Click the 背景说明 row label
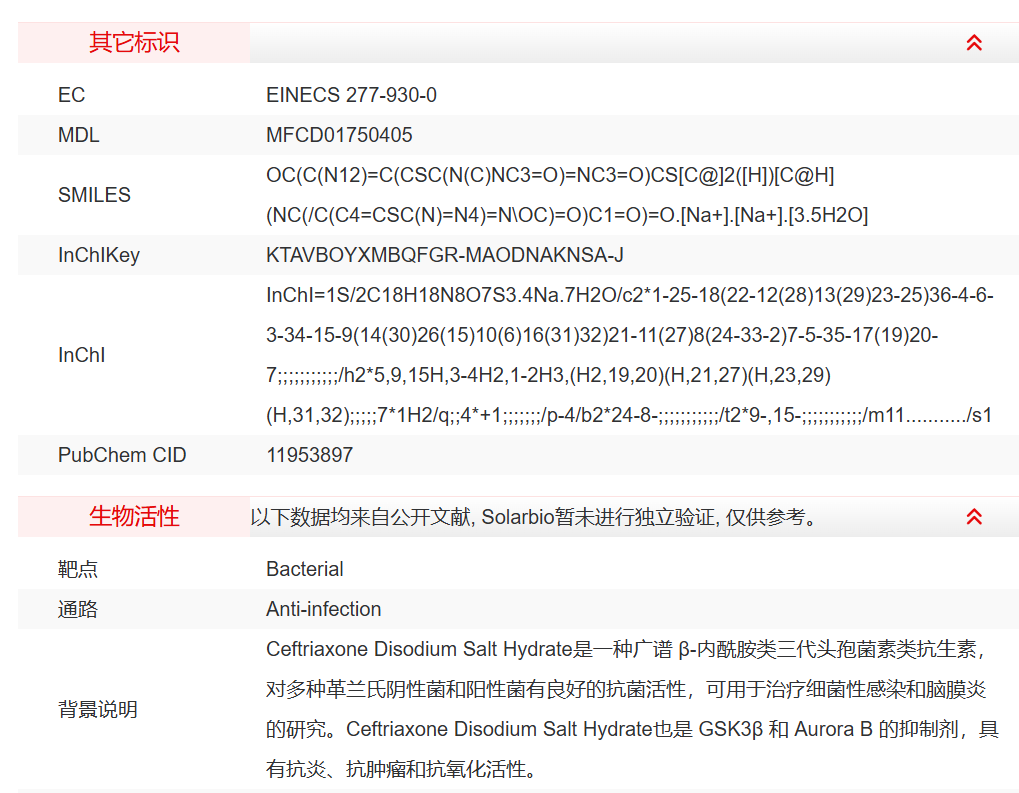The height and width of the screenshot is (793, 1019). coord(97,710)
